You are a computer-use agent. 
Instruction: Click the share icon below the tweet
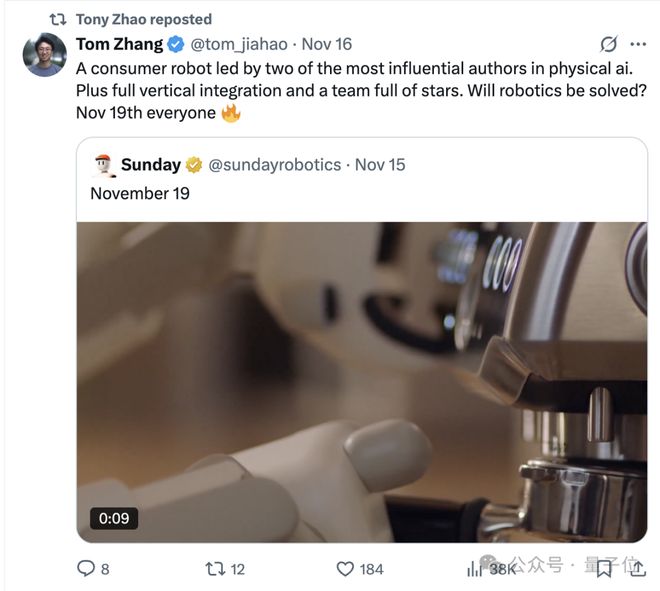coord(637,568)
